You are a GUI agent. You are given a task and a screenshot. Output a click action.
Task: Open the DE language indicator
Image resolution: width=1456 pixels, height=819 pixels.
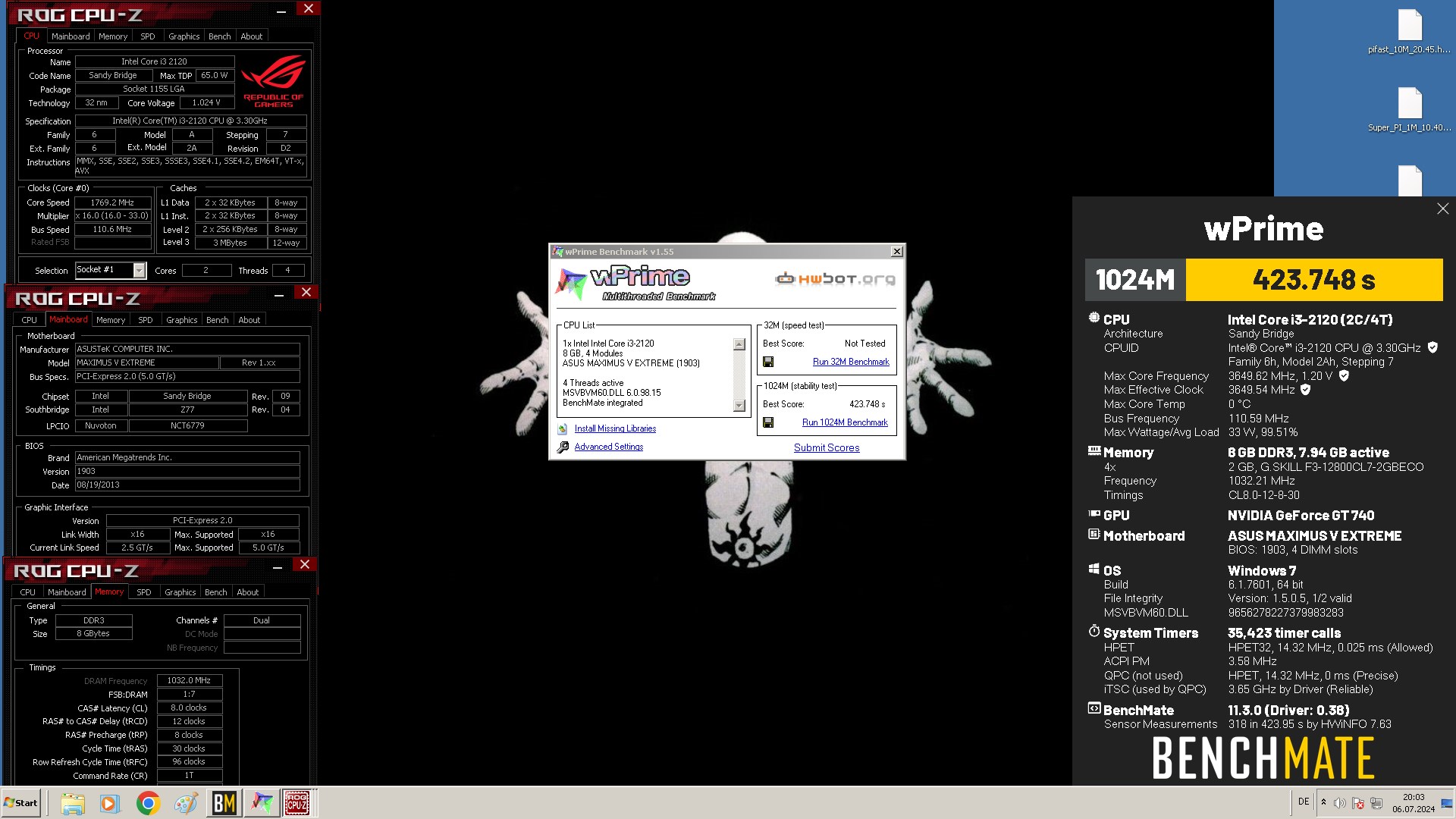pyautogui.click(x=1304, y=802)
